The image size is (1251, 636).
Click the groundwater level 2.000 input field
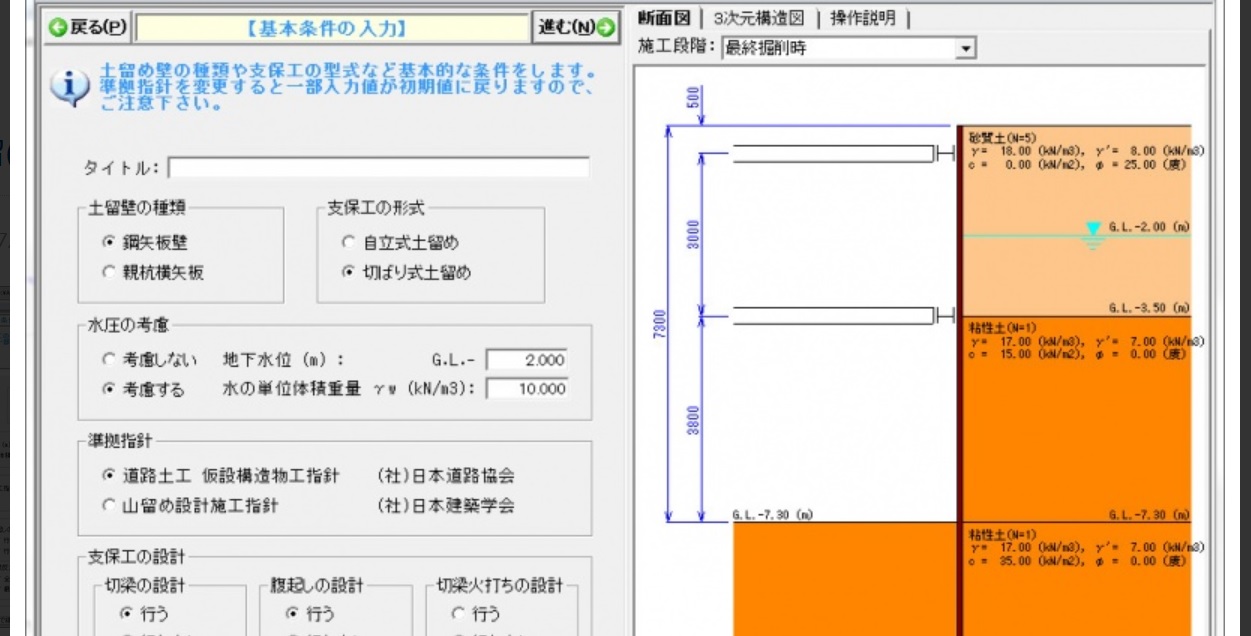pos(527,359)
